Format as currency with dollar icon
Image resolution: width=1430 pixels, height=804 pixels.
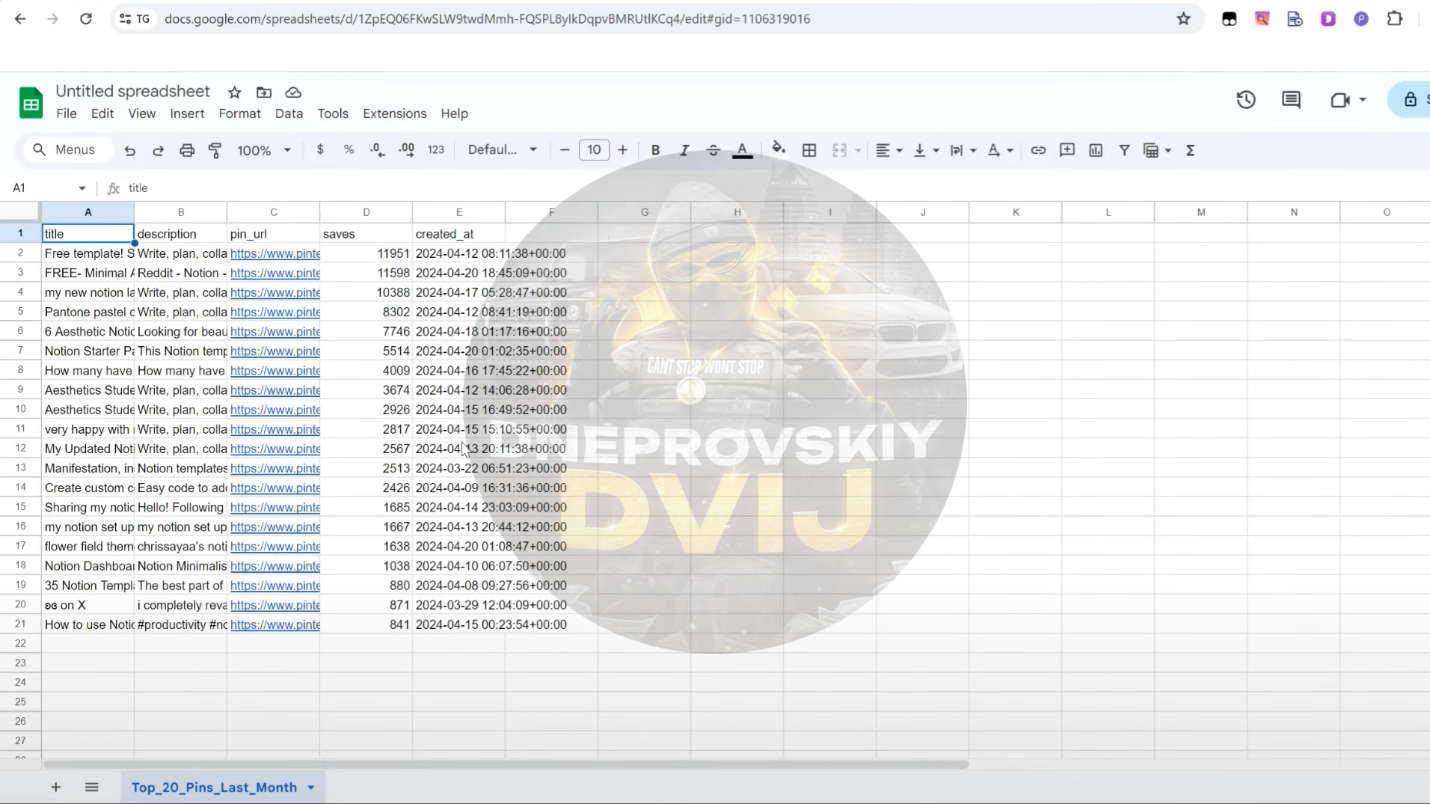coord(320,150)
